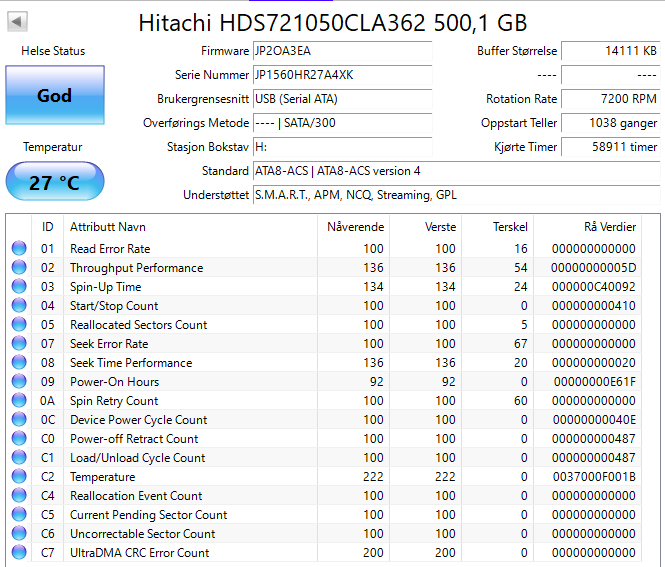Click the Kjørte Timer value 58911 timer
The height and width of the screenshot is (567, 665).
point(611,147)
